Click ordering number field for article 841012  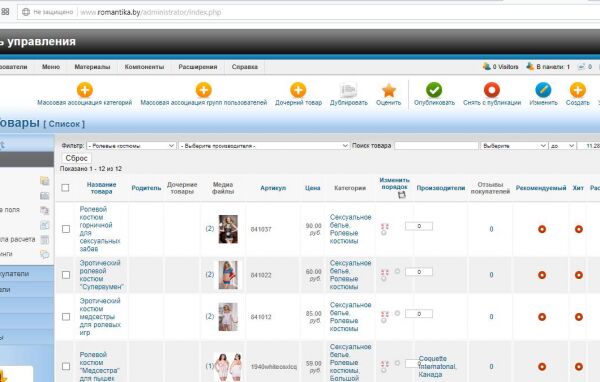[x=419, y=313]
